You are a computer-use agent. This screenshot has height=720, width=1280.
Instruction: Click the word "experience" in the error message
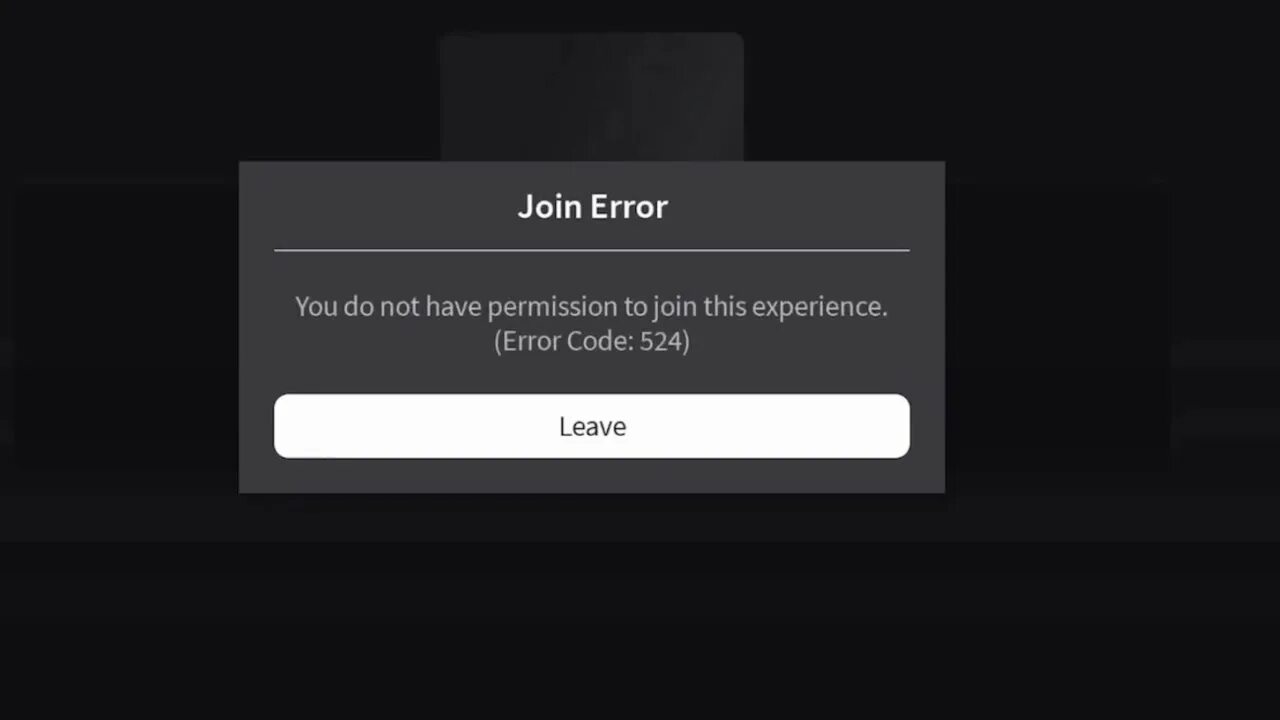816,307
